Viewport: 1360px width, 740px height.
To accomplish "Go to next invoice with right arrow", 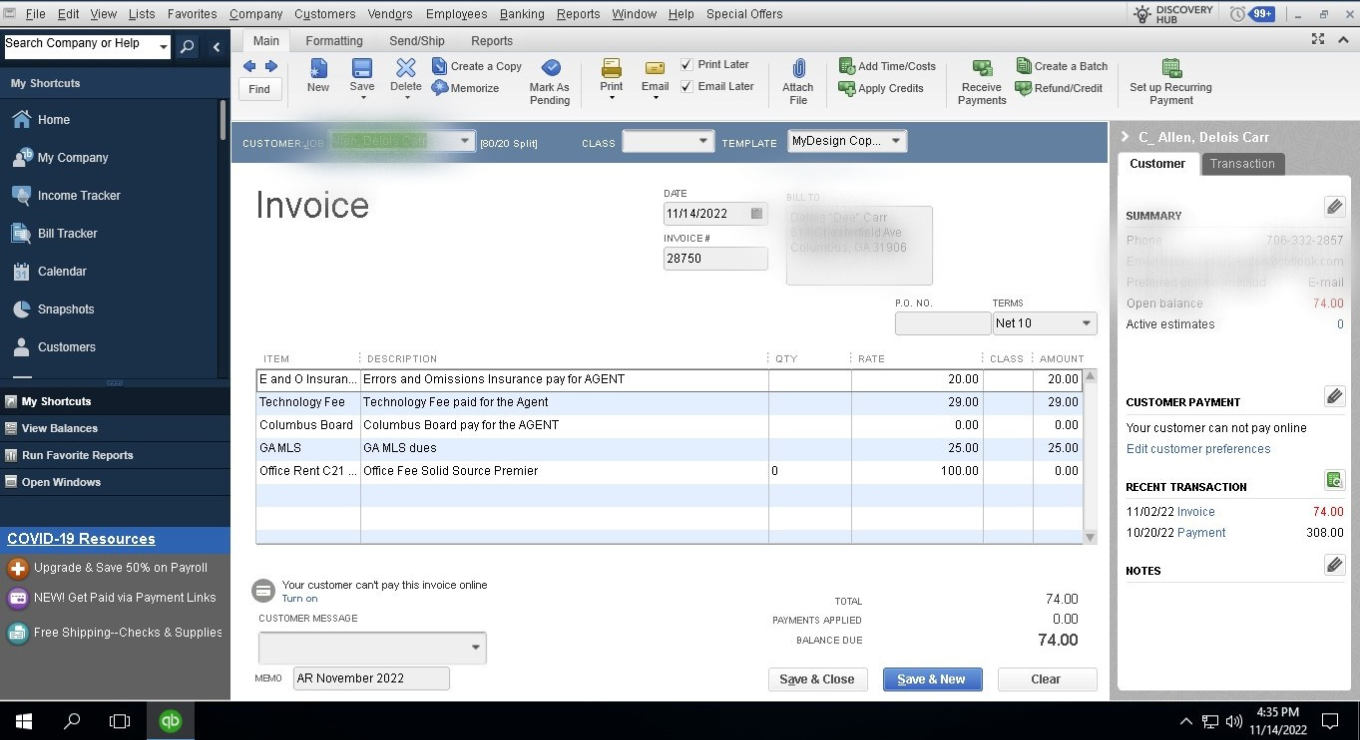I will point(271,66).
